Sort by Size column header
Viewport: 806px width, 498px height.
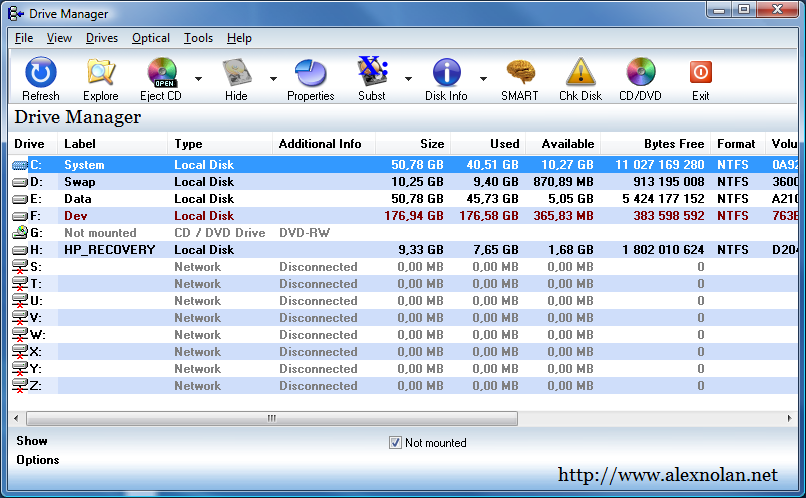(413, 144)
